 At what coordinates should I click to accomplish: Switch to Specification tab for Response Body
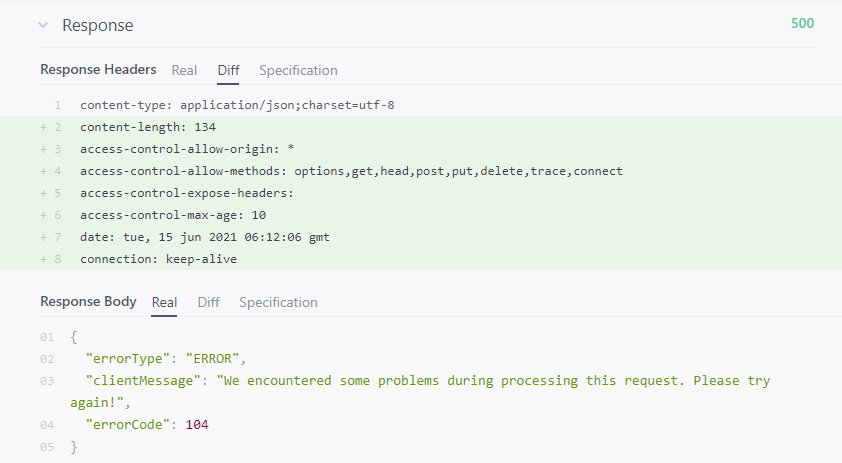(278, 302)
